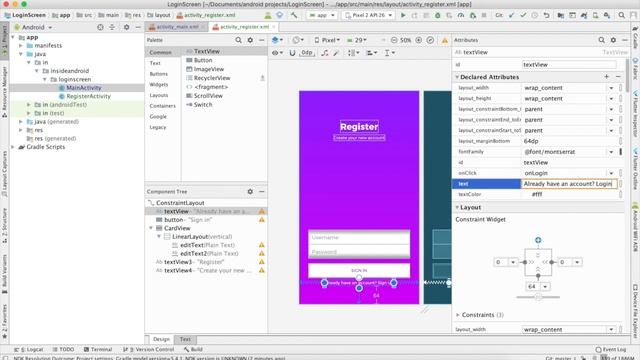Open the Version Control tool window
640x360 pixels.
149,349
